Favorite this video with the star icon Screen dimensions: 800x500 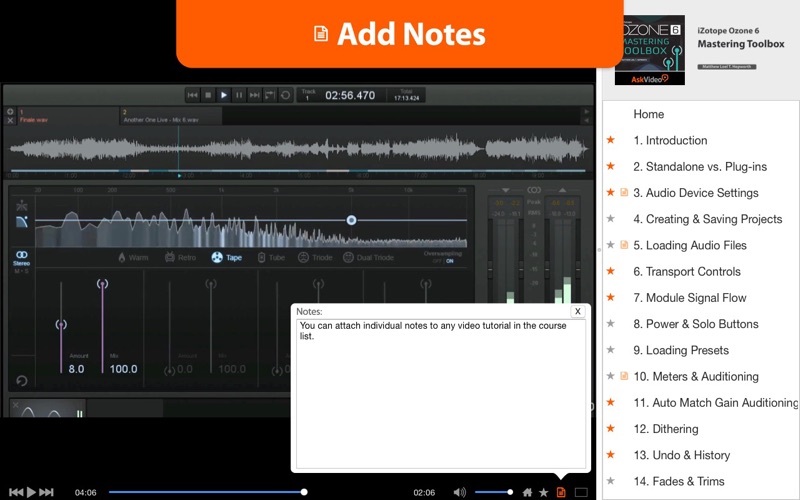click(544, 492)
